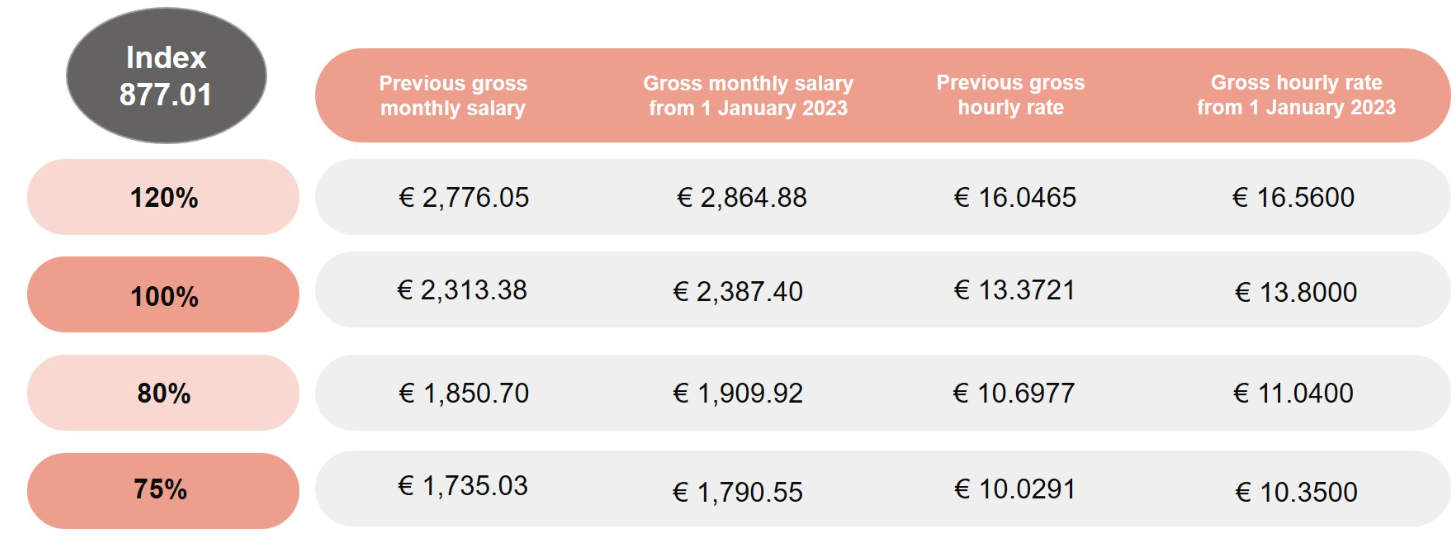
Task: Click the € 16.0465 hourly rate
Action: coord(1015,198)
